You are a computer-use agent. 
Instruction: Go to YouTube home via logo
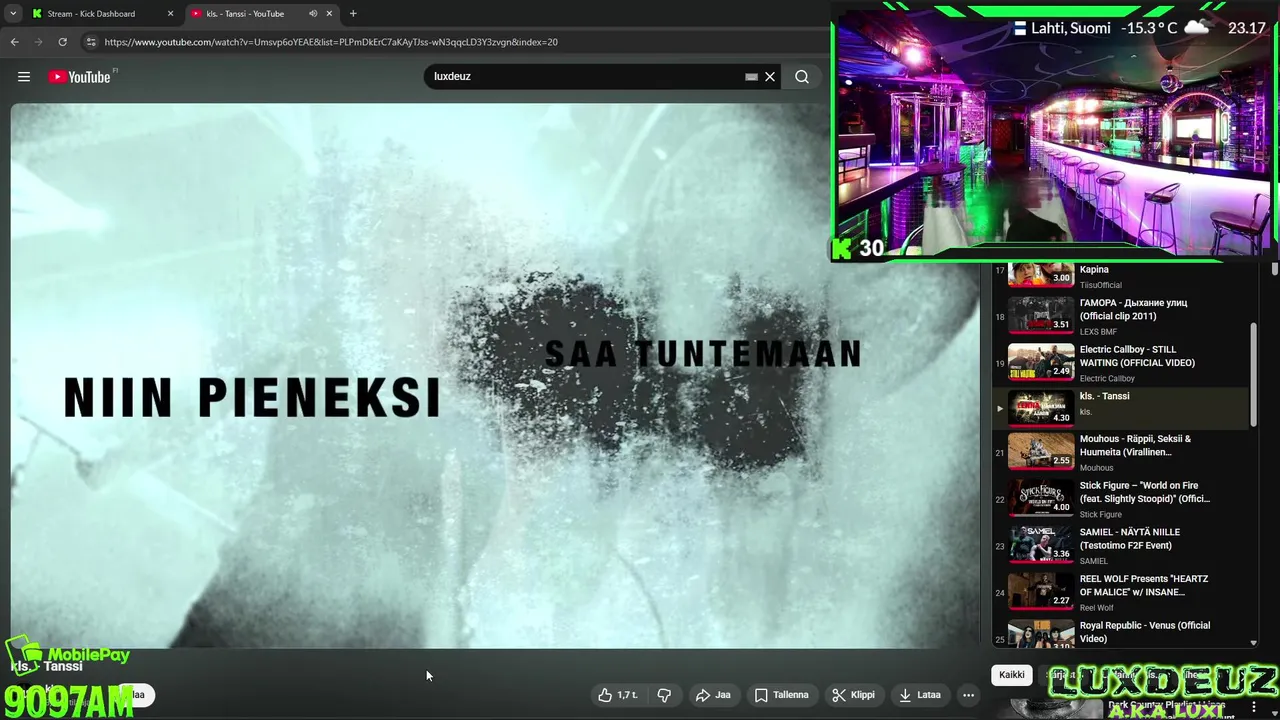[x=79, y=77]
